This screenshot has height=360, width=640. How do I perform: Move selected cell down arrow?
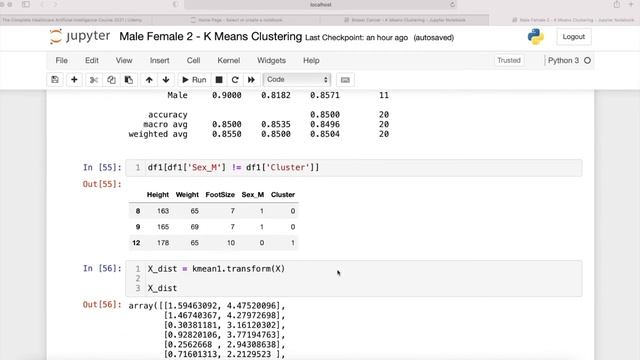pos(166,80)
